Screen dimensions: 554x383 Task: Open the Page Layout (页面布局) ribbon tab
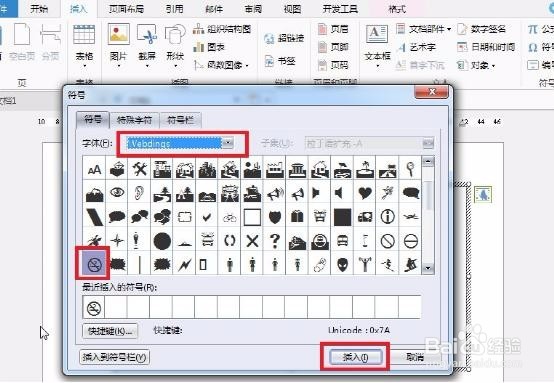point(126,8)
